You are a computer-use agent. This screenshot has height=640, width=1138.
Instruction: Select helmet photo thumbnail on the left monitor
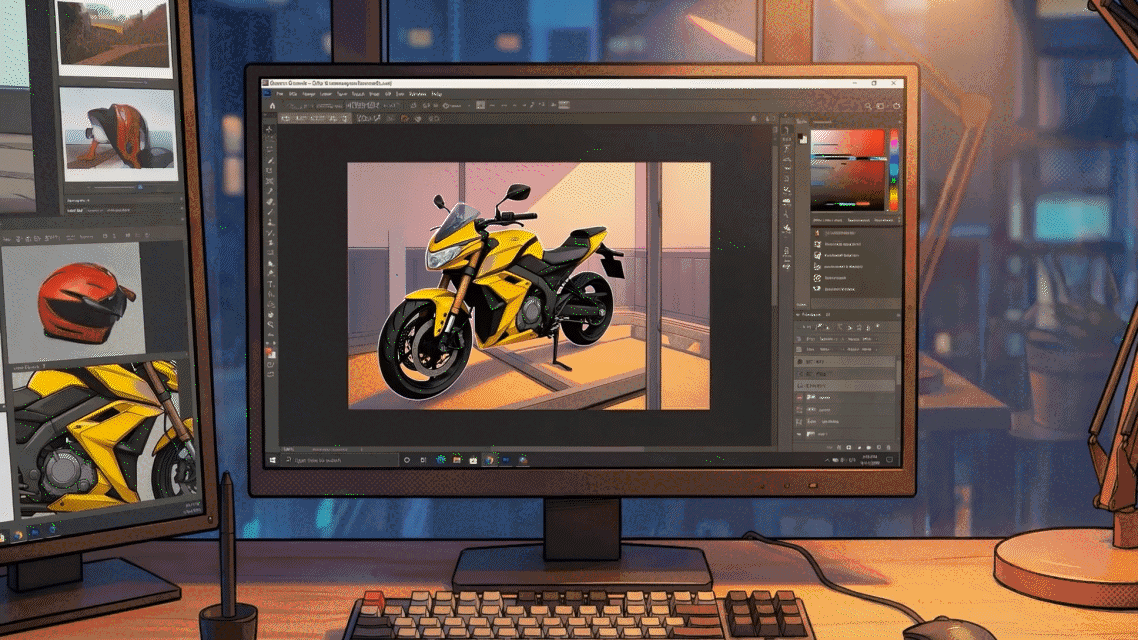point(119,134)
